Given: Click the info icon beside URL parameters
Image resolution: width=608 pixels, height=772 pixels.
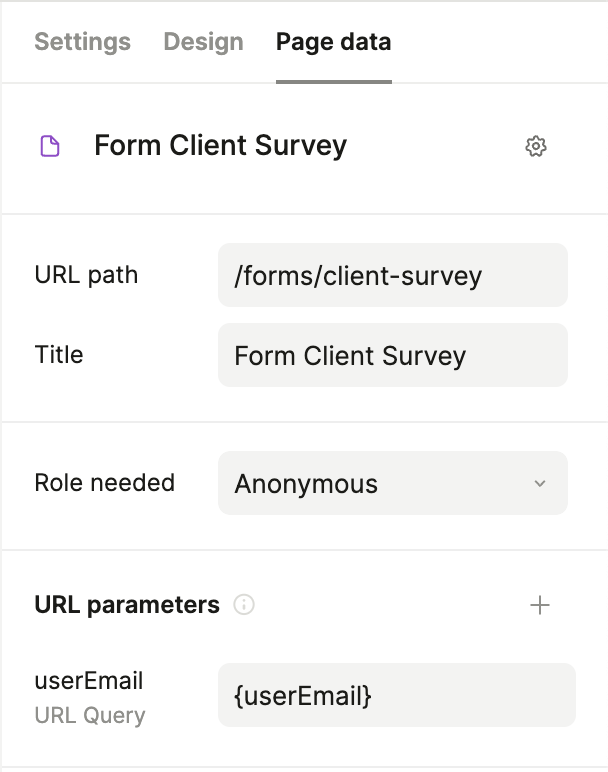Looking at the screenshot, I should [244, 605].
